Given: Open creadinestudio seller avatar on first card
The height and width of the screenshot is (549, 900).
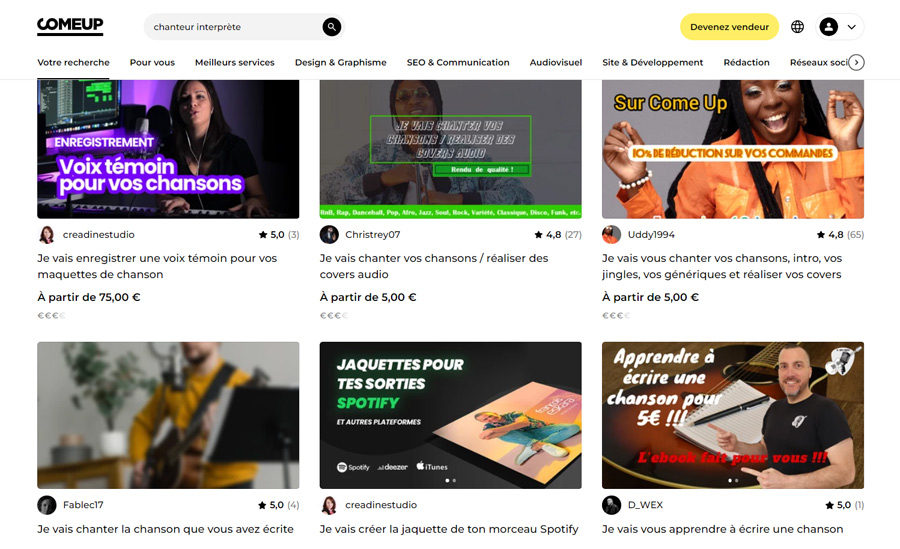Looking at the screenshot, I should (46, 234).
